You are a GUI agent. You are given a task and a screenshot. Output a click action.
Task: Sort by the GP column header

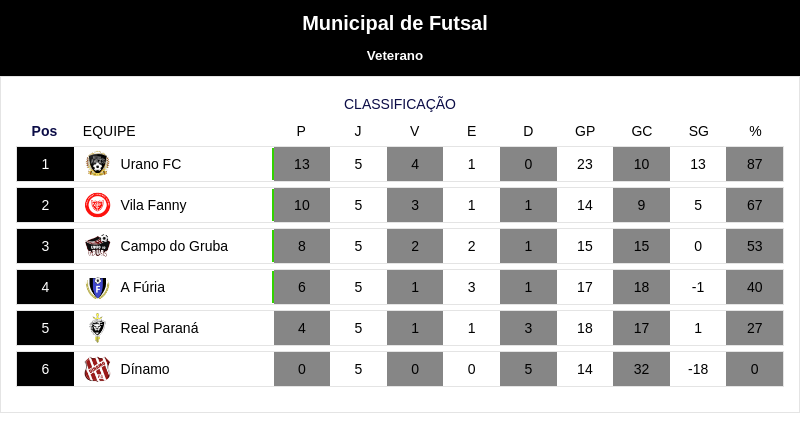[x=585, y=131]
